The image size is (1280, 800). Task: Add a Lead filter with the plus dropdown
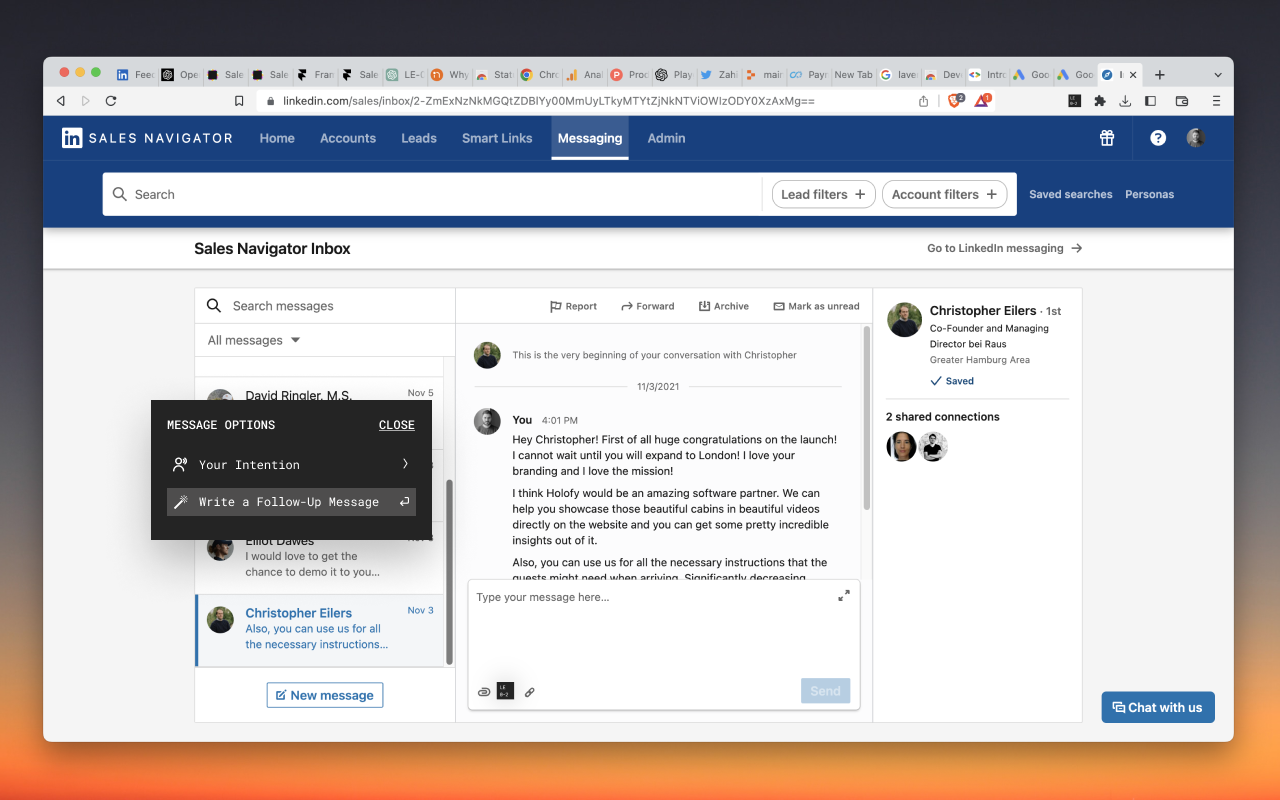[823, 194]
